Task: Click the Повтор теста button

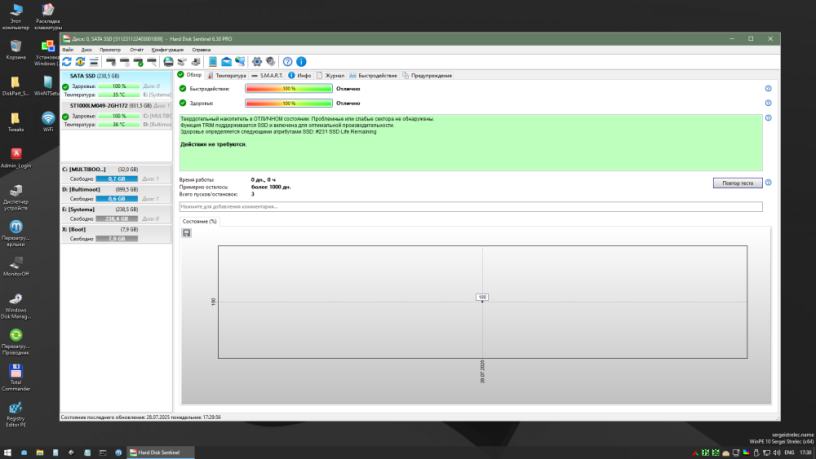Action: pos(737,183)
